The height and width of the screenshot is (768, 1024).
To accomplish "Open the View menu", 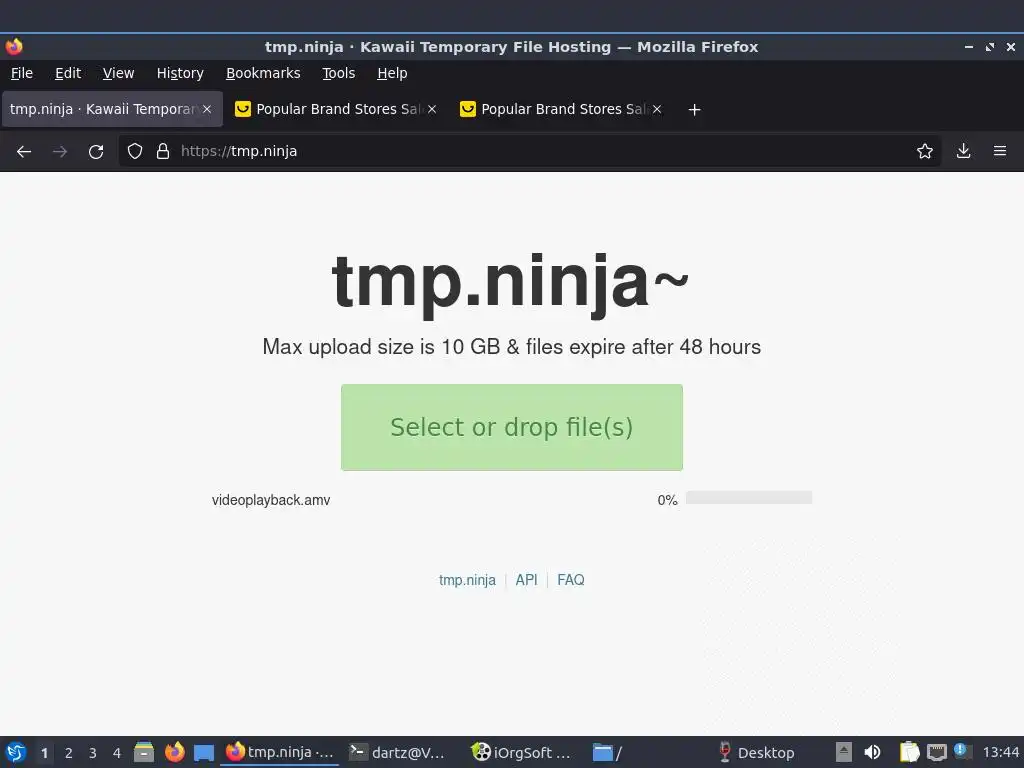I will [x=118, y=73].
